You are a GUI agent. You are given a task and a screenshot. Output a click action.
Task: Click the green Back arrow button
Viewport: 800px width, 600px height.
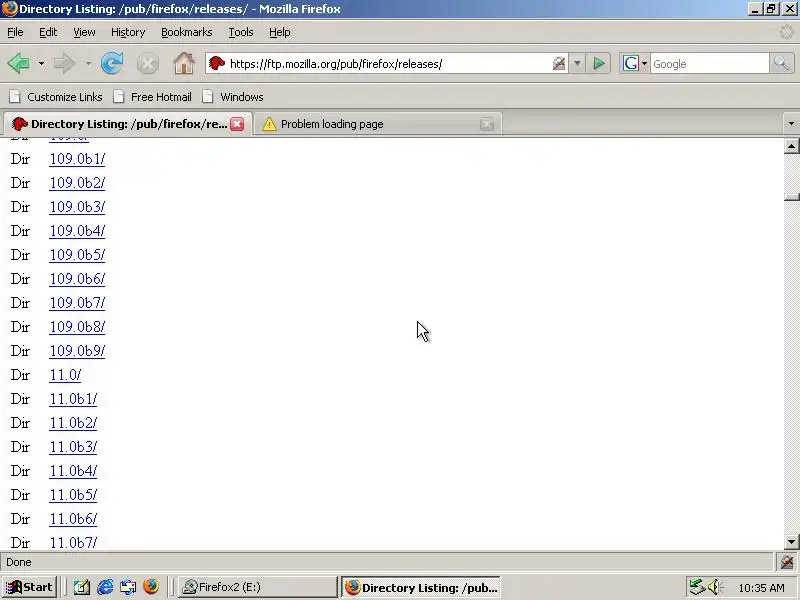[19, 64]
